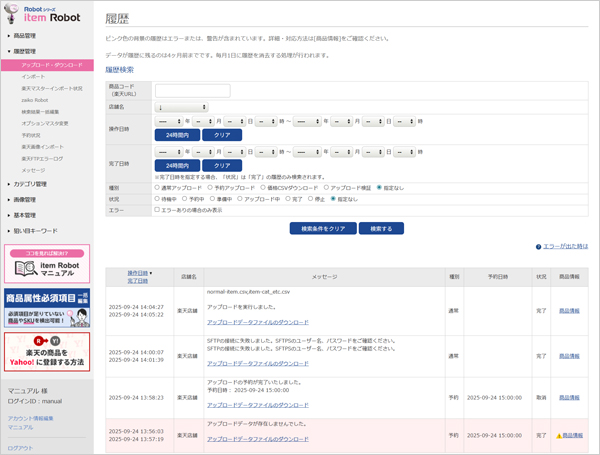Open the 操作日時 start day dropdown
This screenshot has height=455, width=600.
click(234, 121)
